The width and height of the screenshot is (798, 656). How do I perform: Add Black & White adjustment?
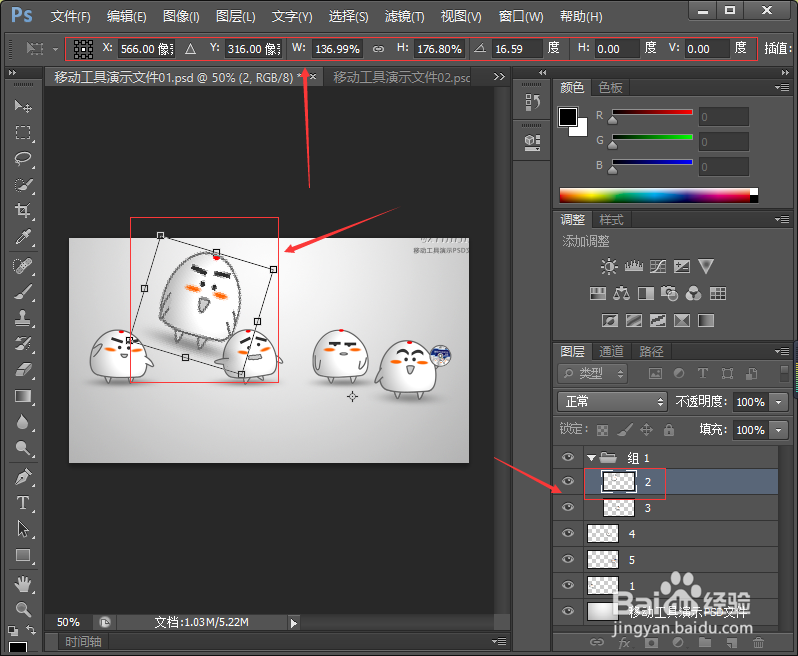[646, 293]
